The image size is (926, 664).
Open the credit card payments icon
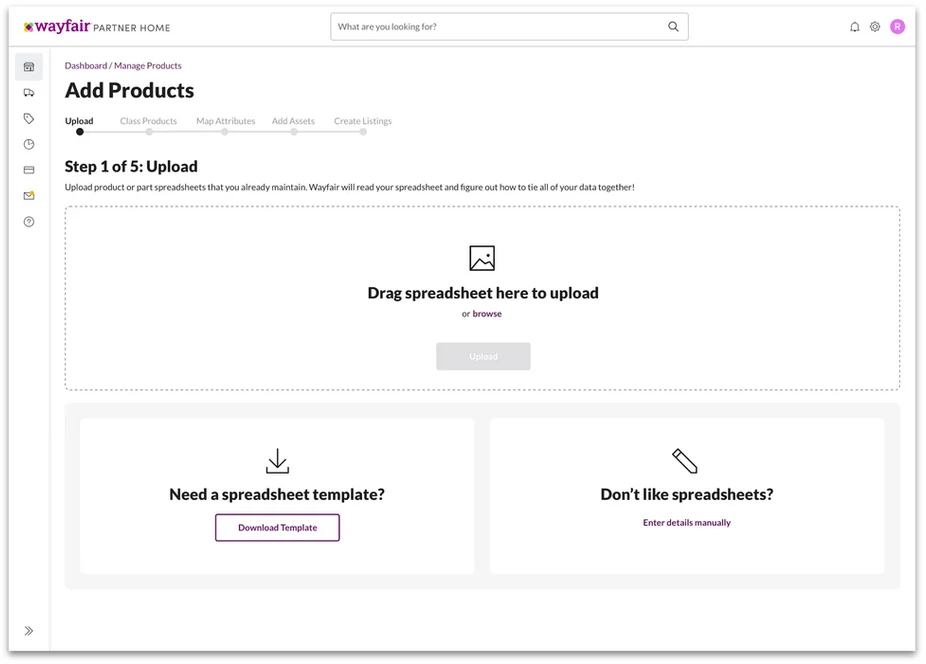click(x=29, y=170)
